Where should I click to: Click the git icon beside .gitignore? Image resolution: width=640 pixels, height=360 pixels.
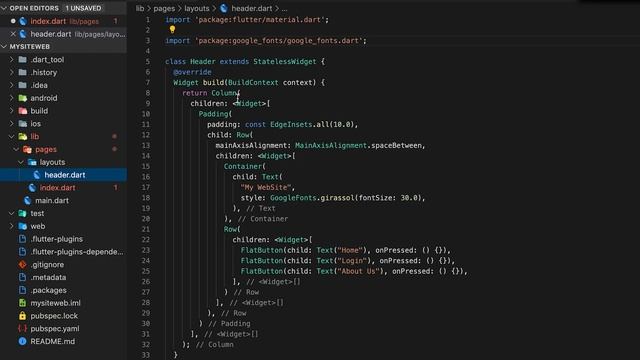pos(22,264)
